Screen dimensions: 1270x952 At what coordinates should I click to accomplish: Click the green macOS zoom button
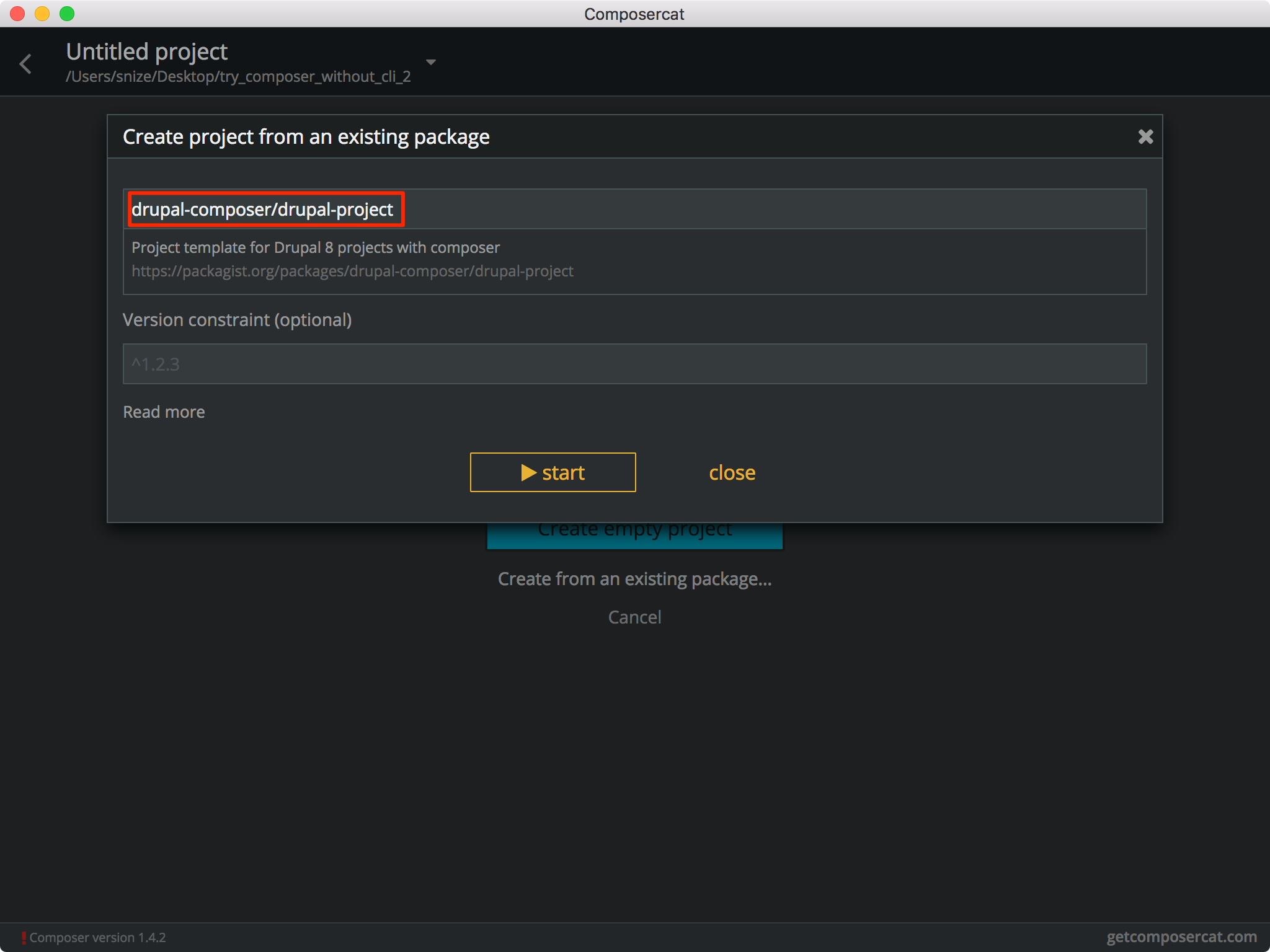coord(67,13)
